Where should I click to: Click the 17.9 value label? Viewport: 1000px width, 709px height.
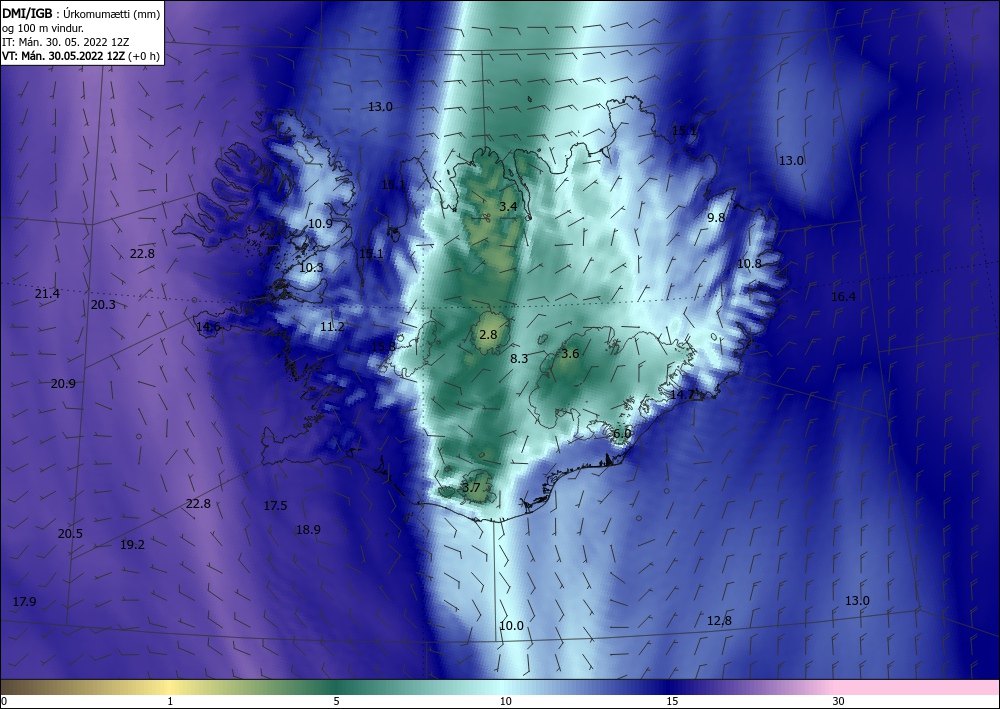pos(24,601)
